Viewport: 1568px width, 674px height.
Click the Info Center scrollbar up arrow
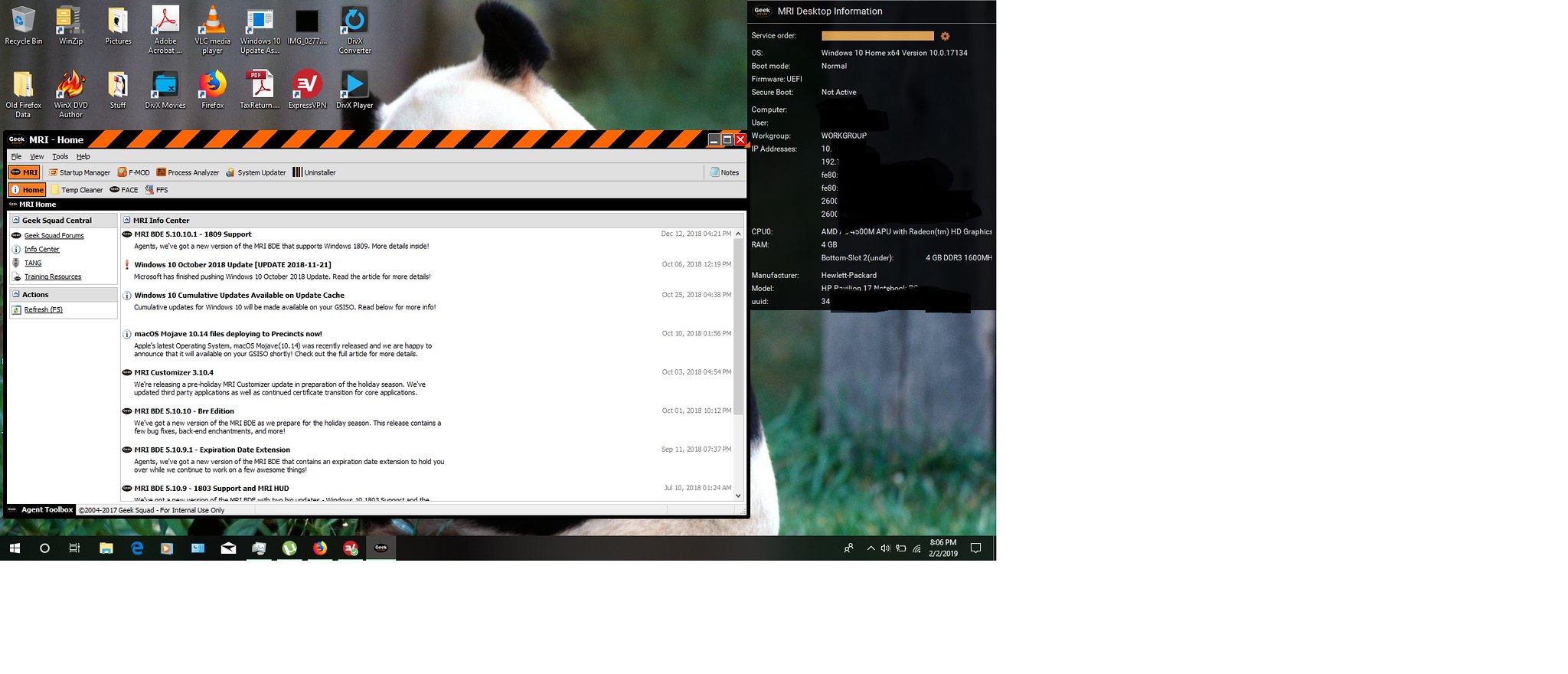[738, 234]
